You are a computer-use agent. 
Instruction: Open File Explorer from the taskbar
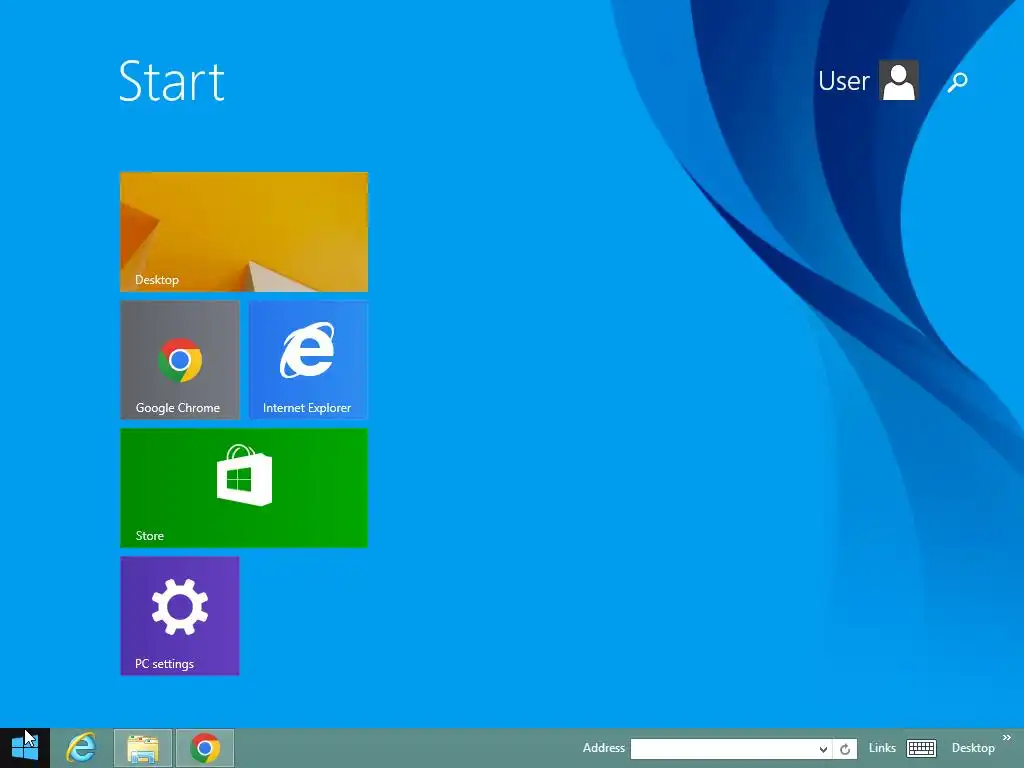[143, 748]
